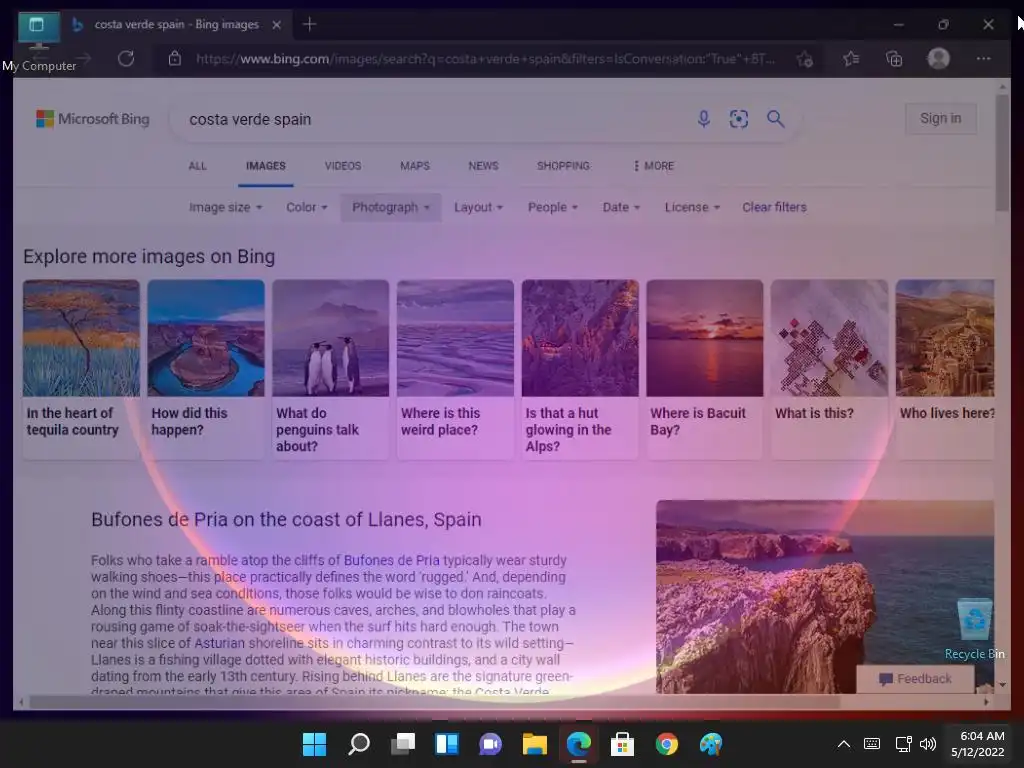Open Recycle Bin desktop icon
Image resolution: width=1024 pixels, height=768 pixels.
974,629
